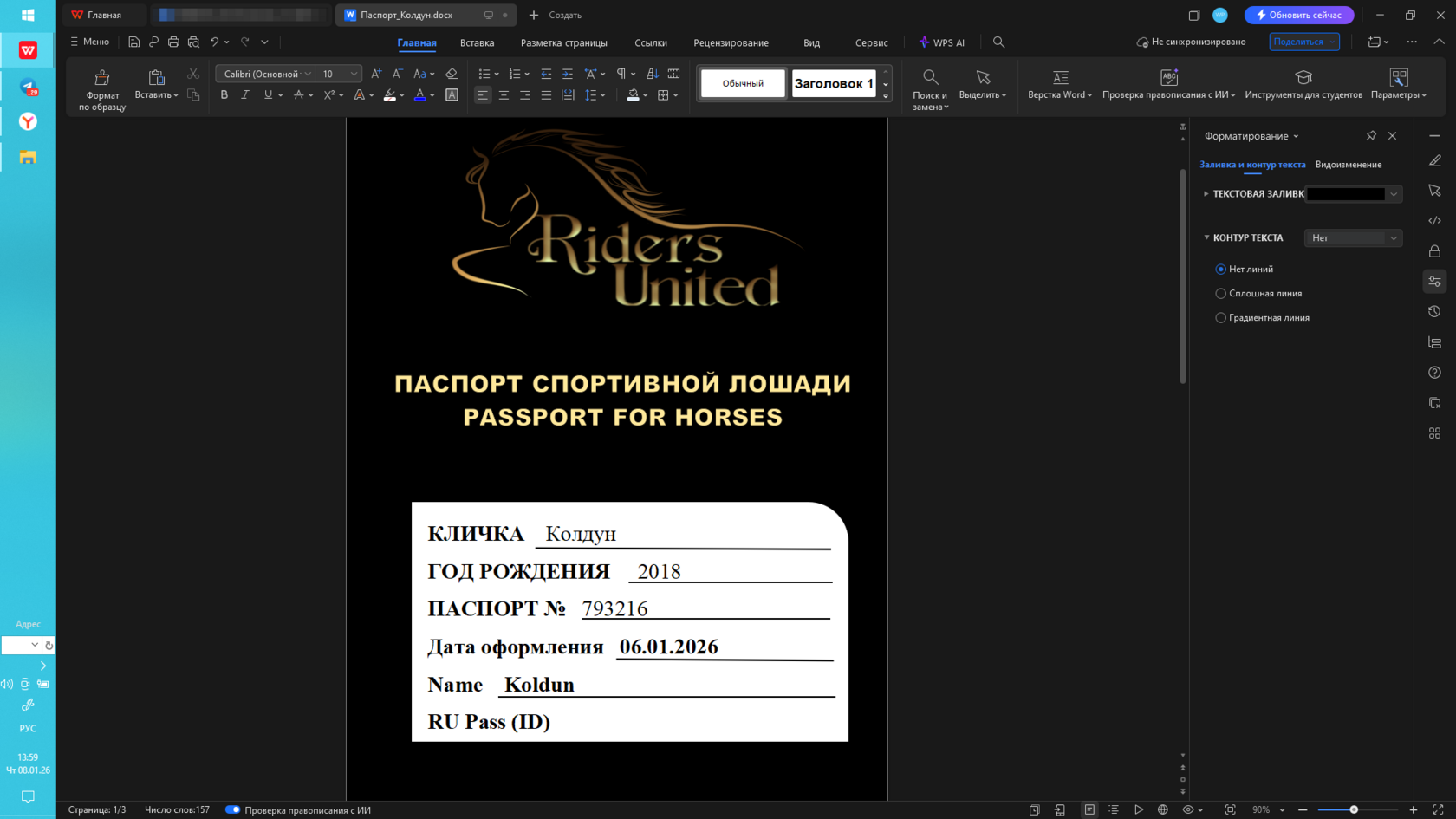
Task: Undo the last action
Action: [214, 42]
